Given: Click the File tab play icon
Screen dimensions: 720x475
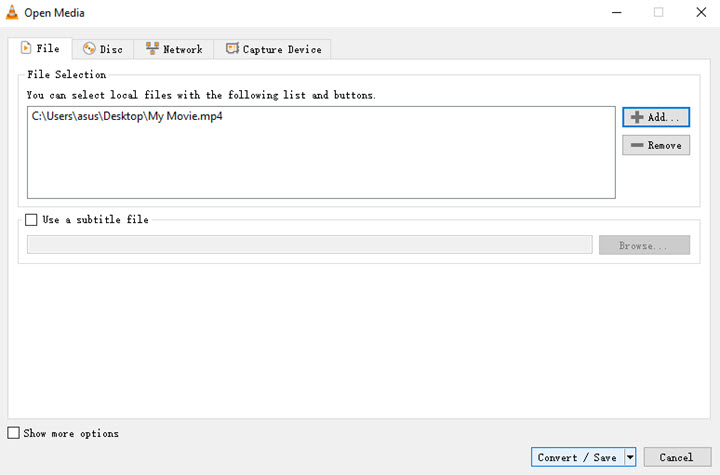Looking at the screenshot, I should [26, 48].
